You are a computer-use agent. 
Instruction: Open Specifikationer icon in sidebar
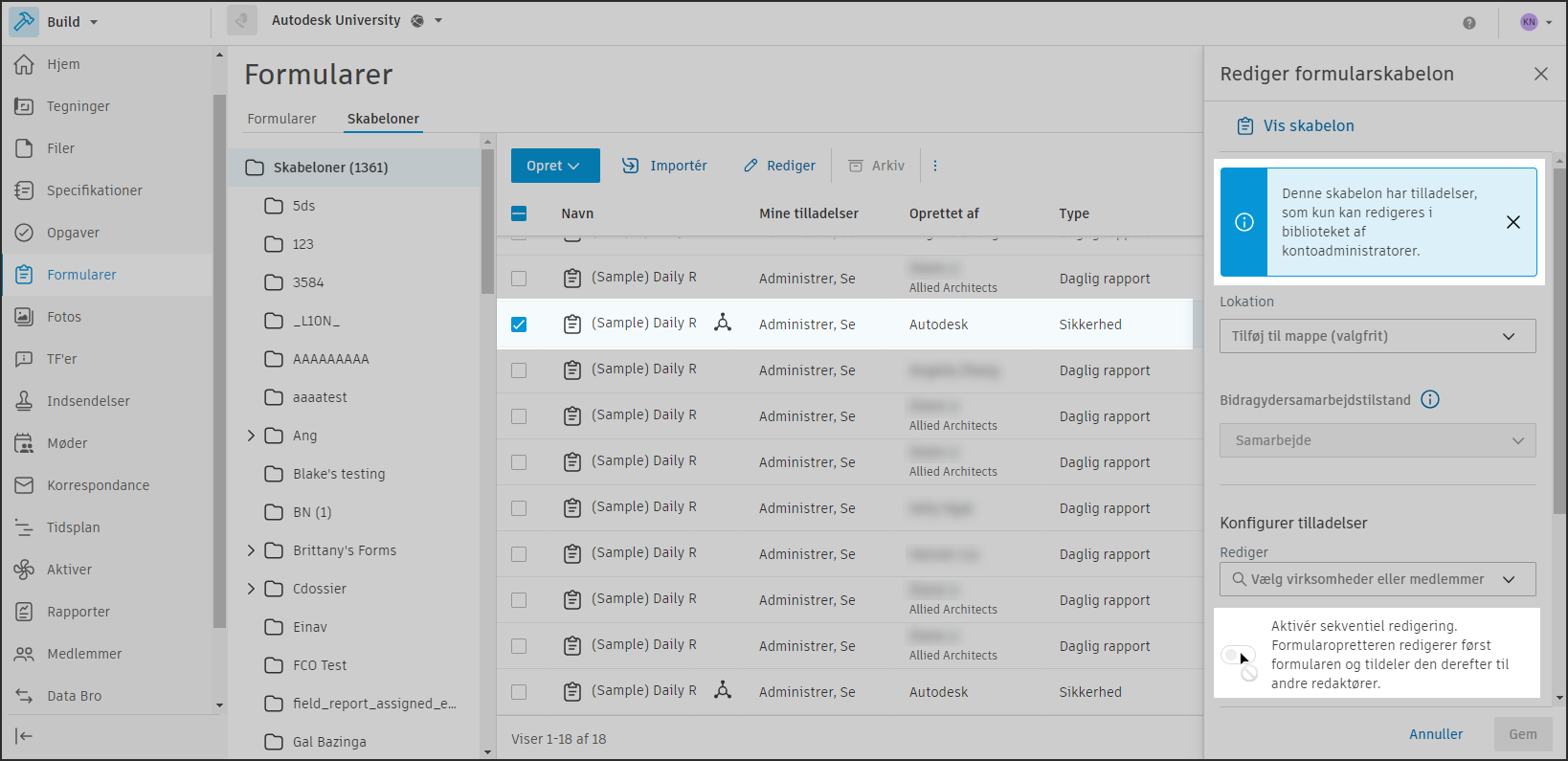coord(24,190)
